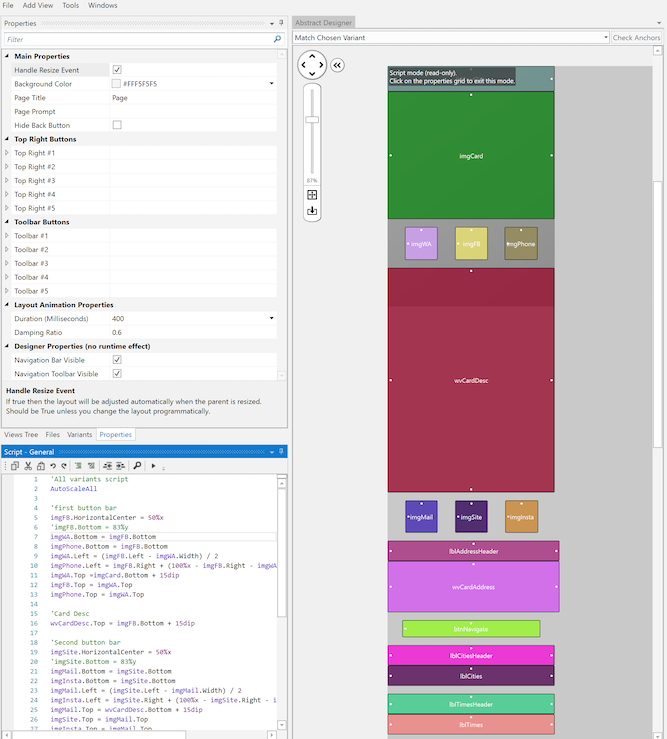Click the copy icon in script toolbar
The image size is (667, 739).
pyautogui.click(x=16, y=466)
